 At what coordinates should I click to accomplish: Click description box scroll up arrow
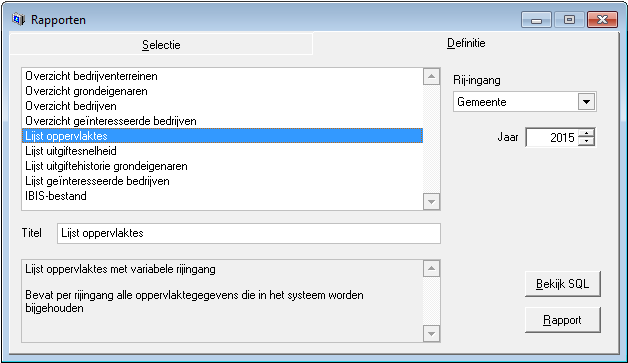431,268
